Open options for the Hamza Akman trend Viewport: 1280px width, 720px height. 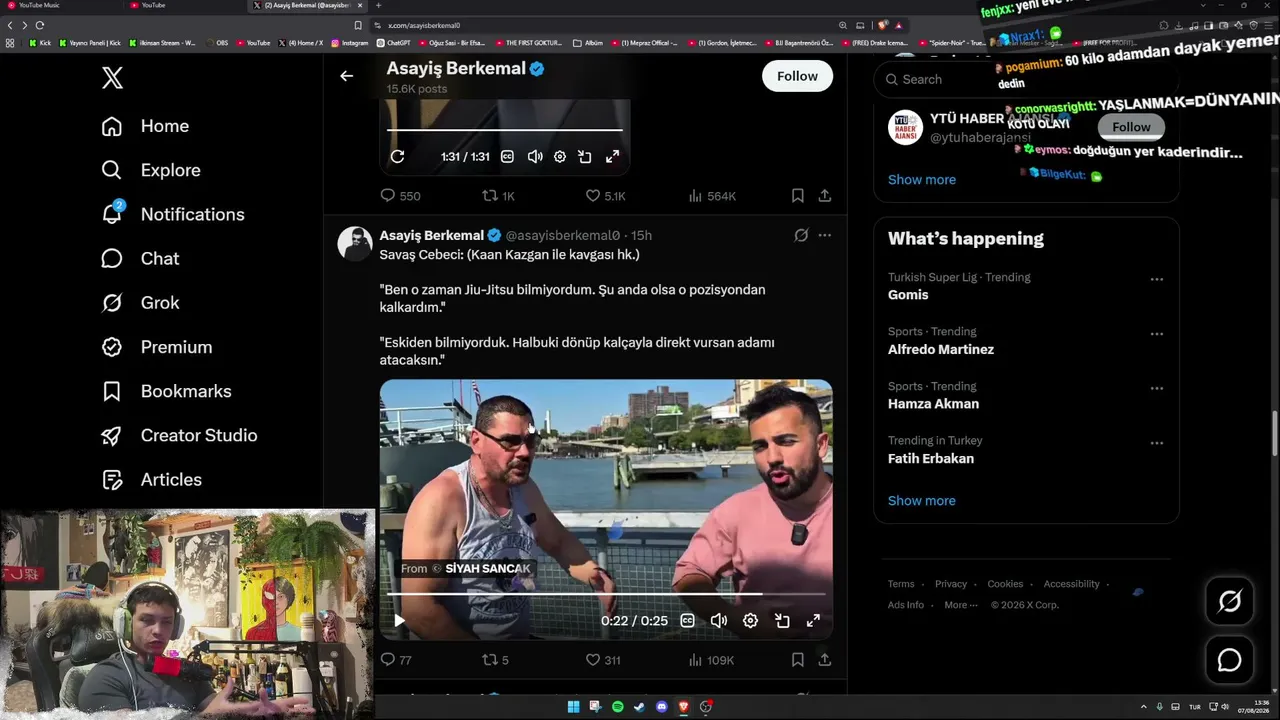pos(1156,388)
